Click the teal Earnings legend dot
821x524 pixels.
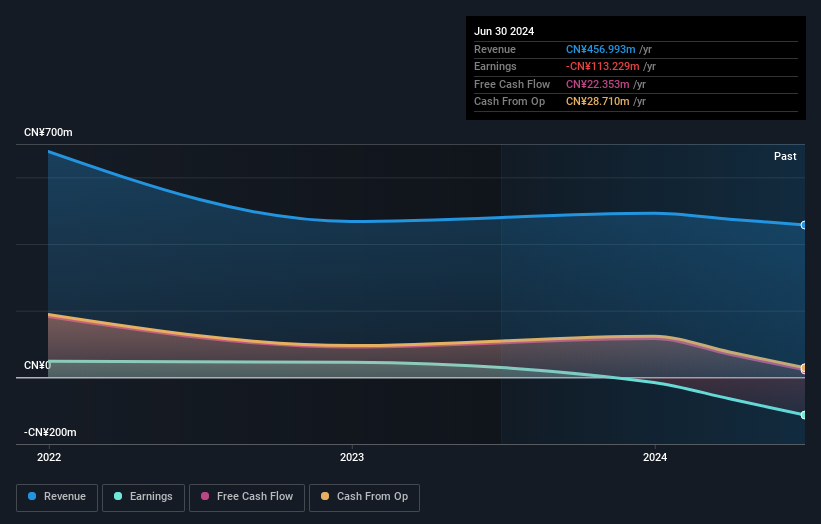pos(118,496)
